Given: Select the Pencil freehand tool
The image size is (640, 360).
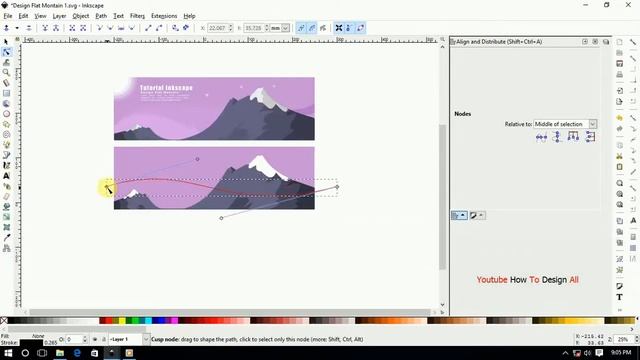Looking at the screenshot, I should tap(6, 144).
